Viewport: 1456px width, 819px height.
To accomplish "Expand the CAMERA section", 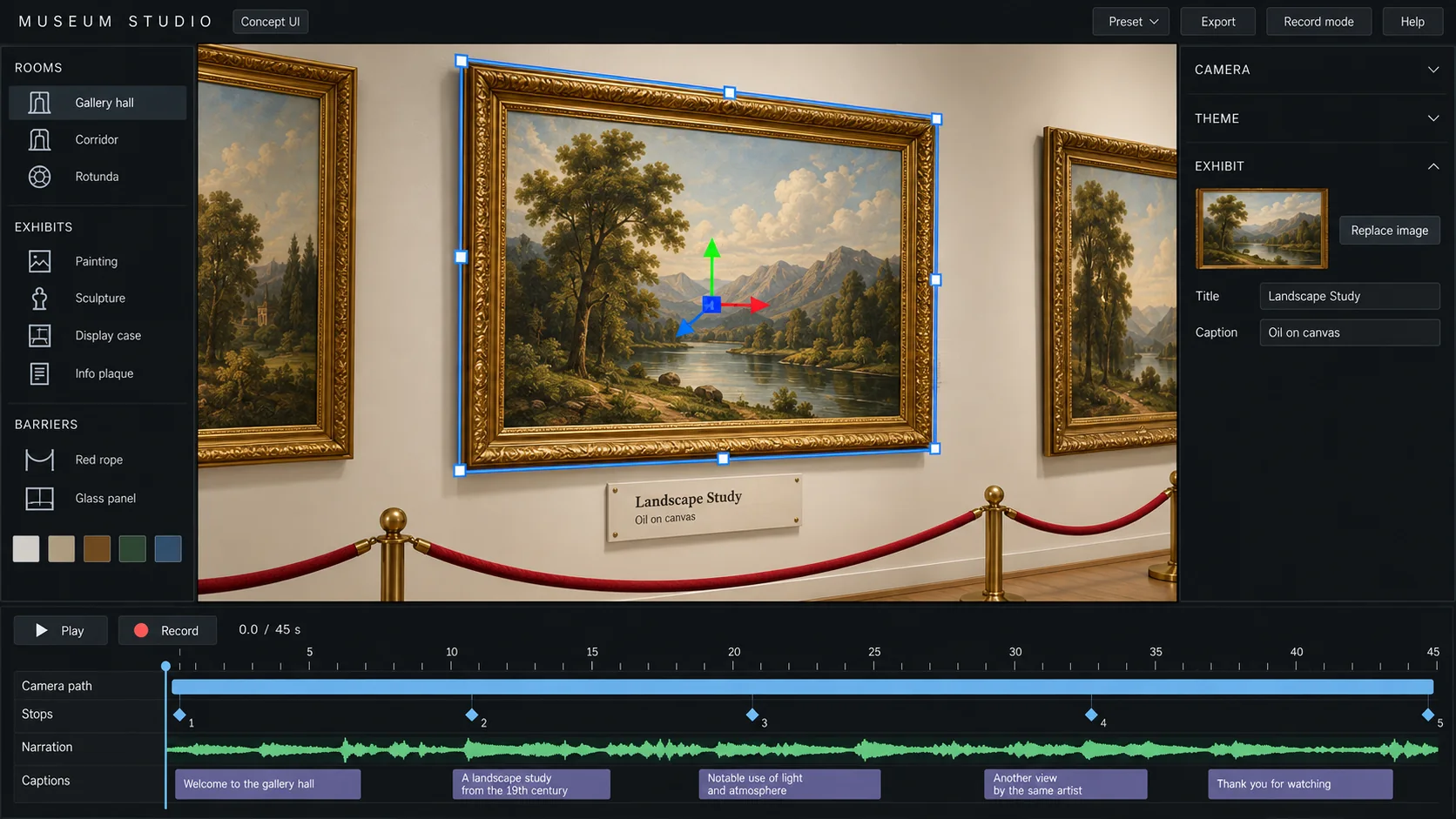I will [1432, 70].
